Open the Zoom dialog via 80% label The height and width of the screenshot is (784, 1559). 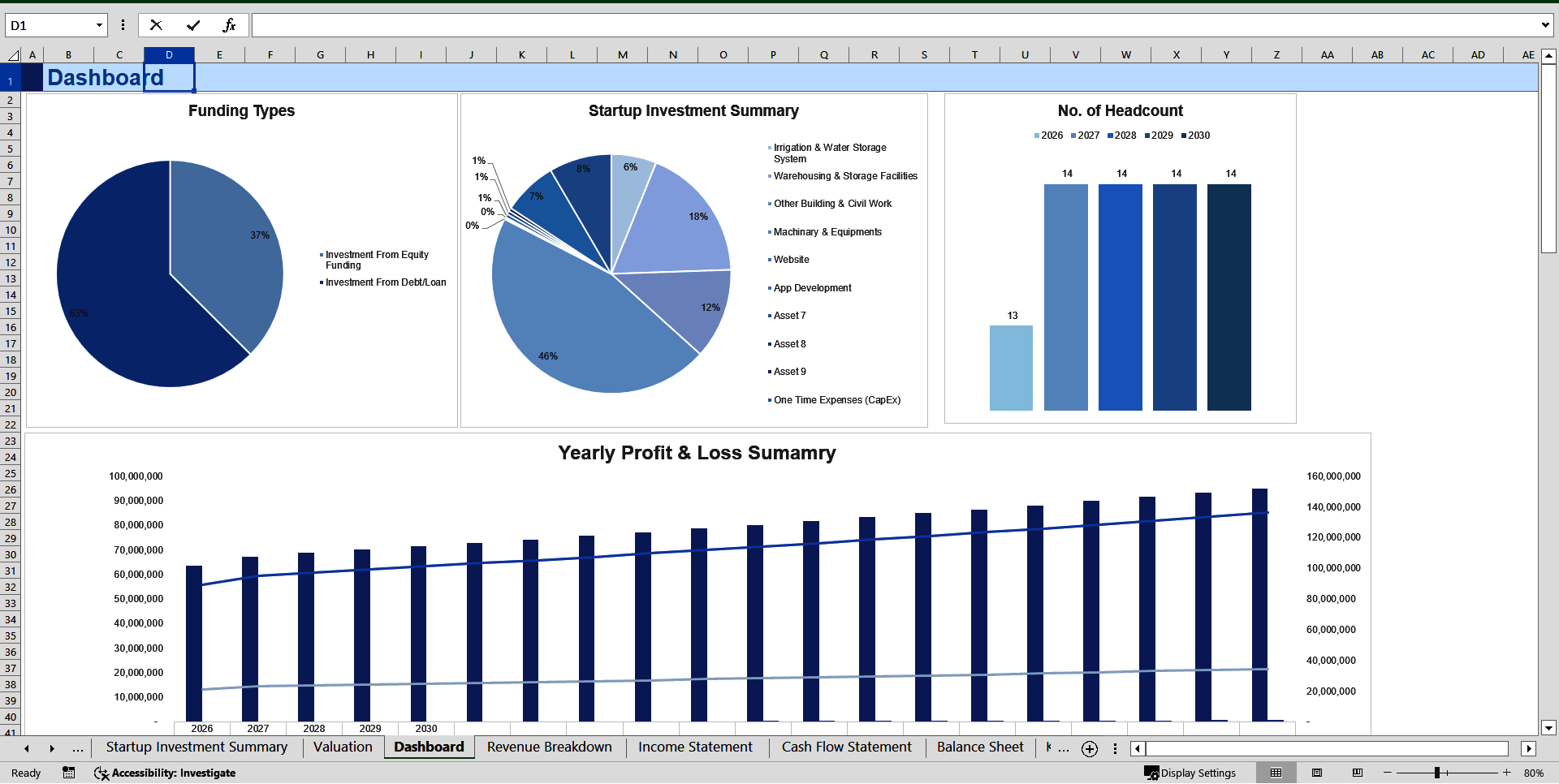[x=1533, y=773]
